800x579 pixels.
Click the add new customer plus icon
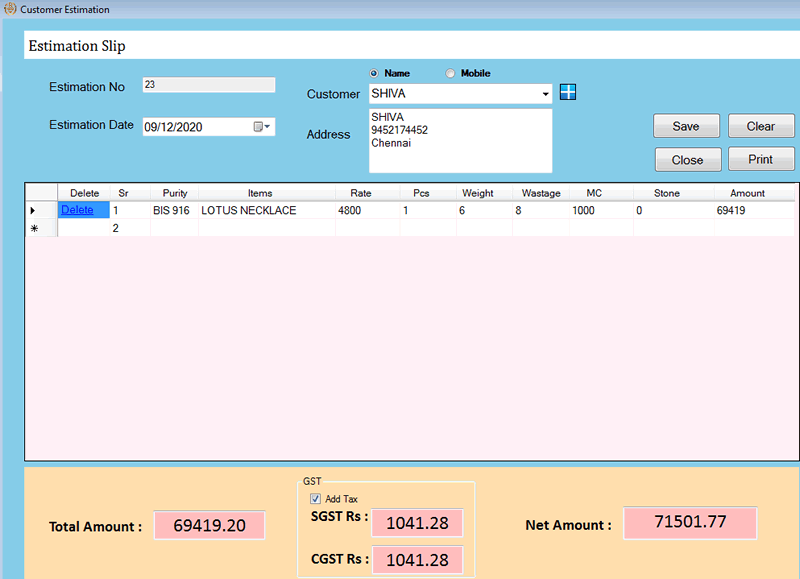coord(567,92)
